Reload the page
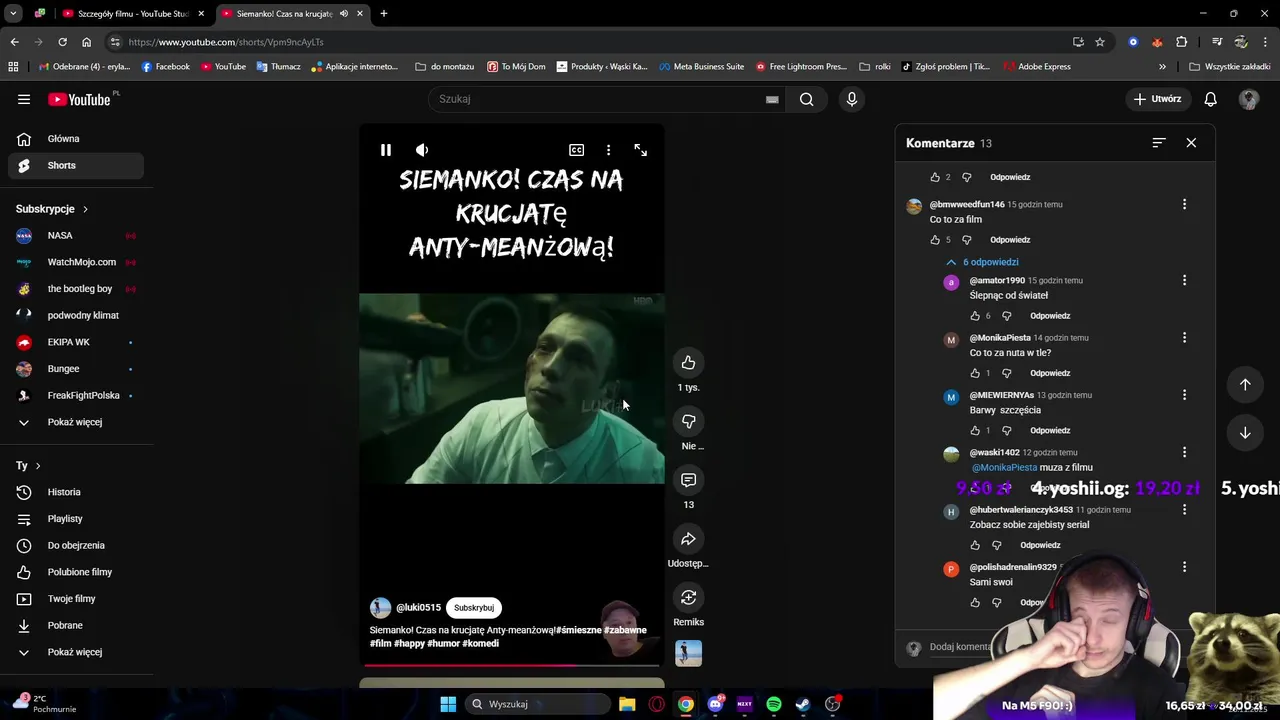Screen dimensions: 1280x720 (62, 42)
